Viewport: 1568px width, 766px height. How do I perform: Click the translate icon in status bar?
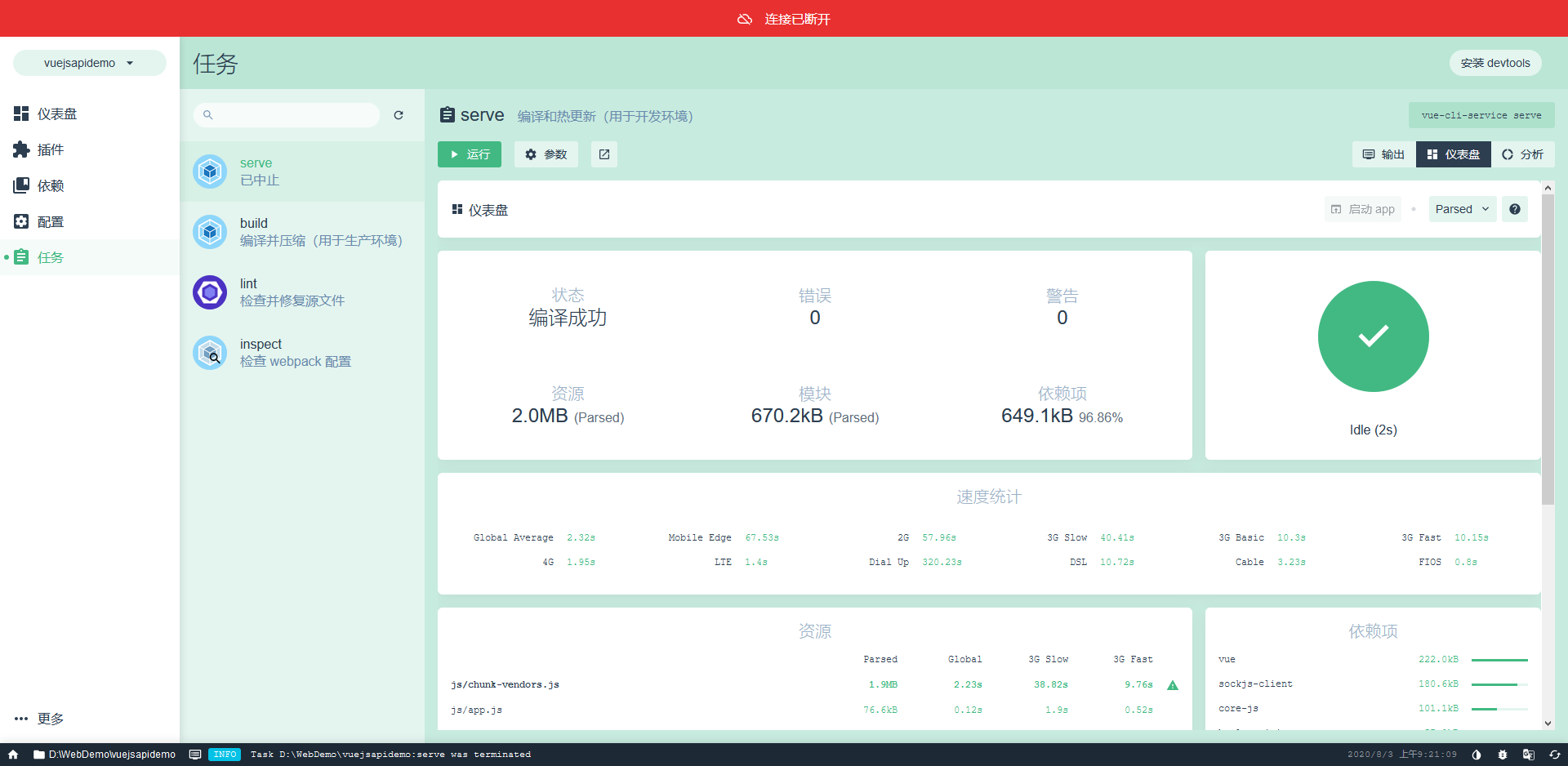pos(1529,755)
